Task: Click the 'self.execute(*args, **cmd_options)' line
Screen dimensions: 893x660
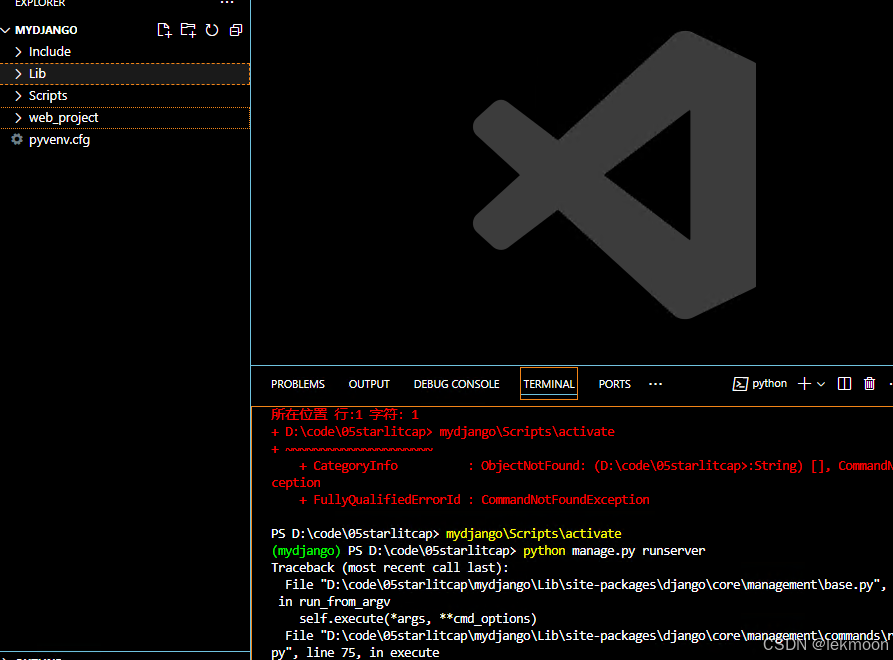Action: click(418, 619)
